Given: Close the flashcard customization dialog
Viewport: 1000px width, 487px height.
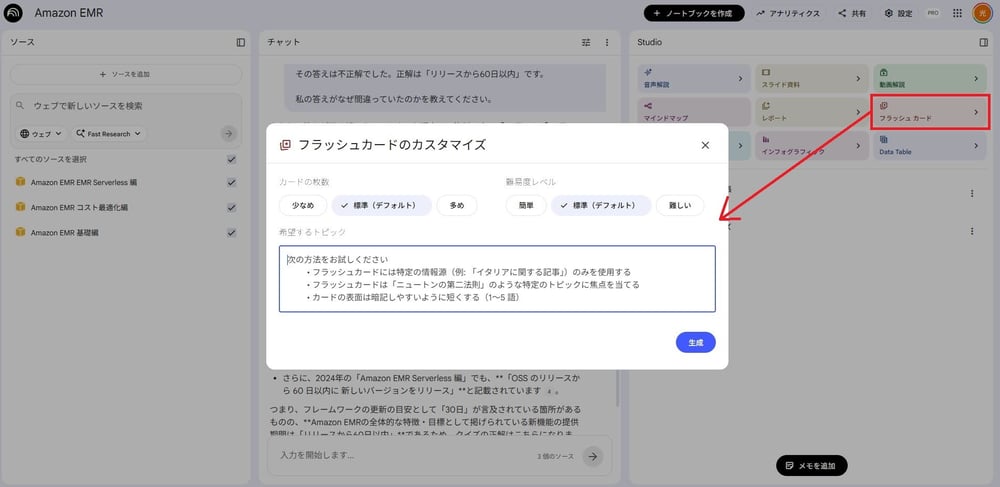Looking at the screenshot, I should click(705, 145).
